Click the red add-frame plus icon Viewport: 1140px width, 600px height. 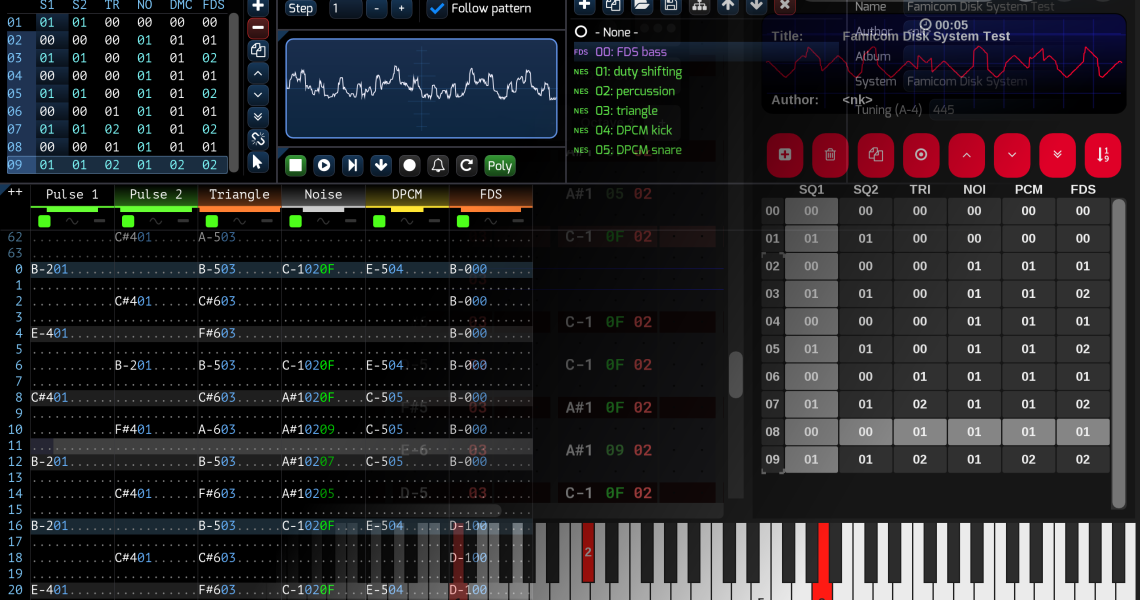coord(785,155)
